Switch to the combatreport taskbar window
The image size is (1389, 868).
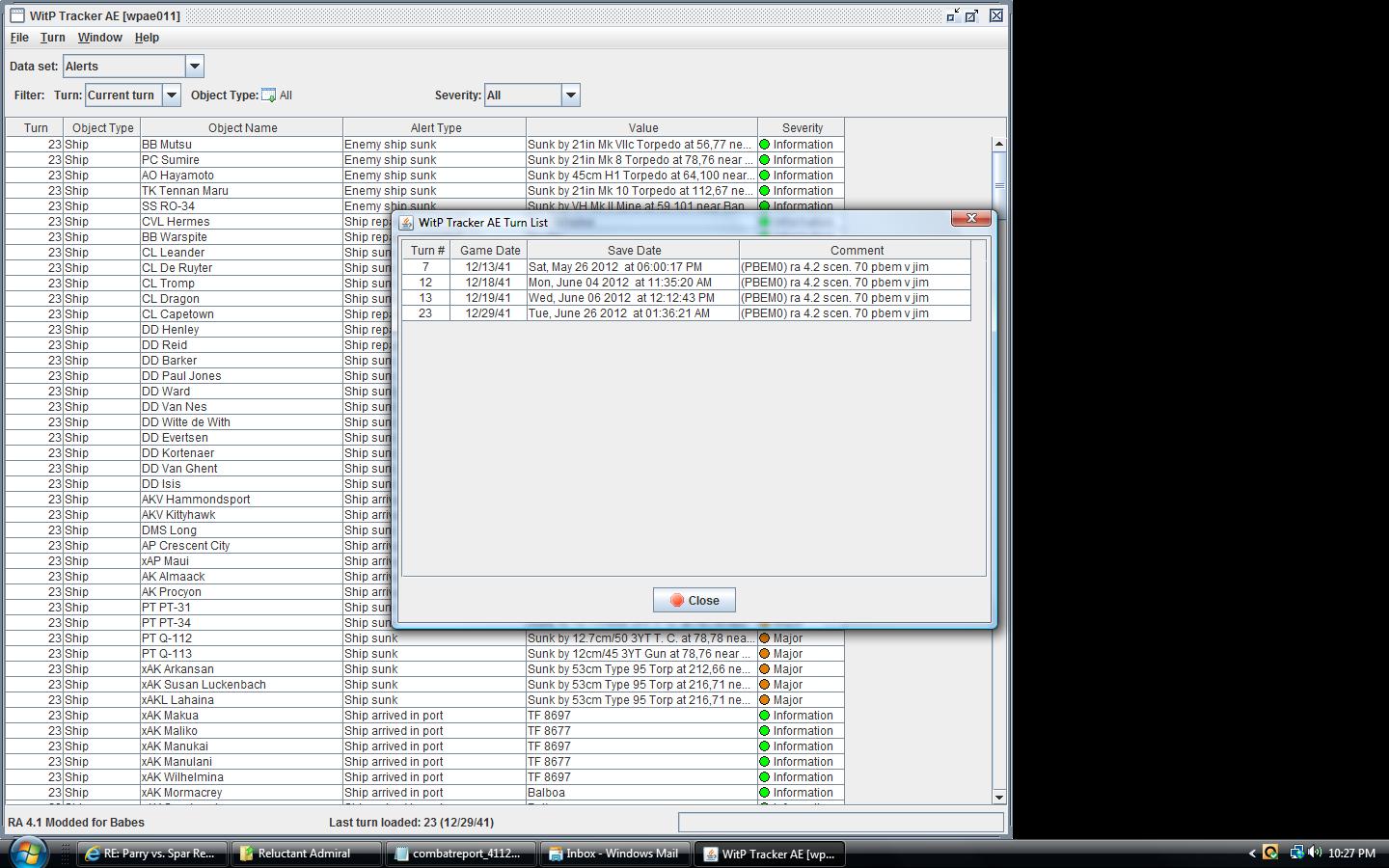tap(461, 854)
